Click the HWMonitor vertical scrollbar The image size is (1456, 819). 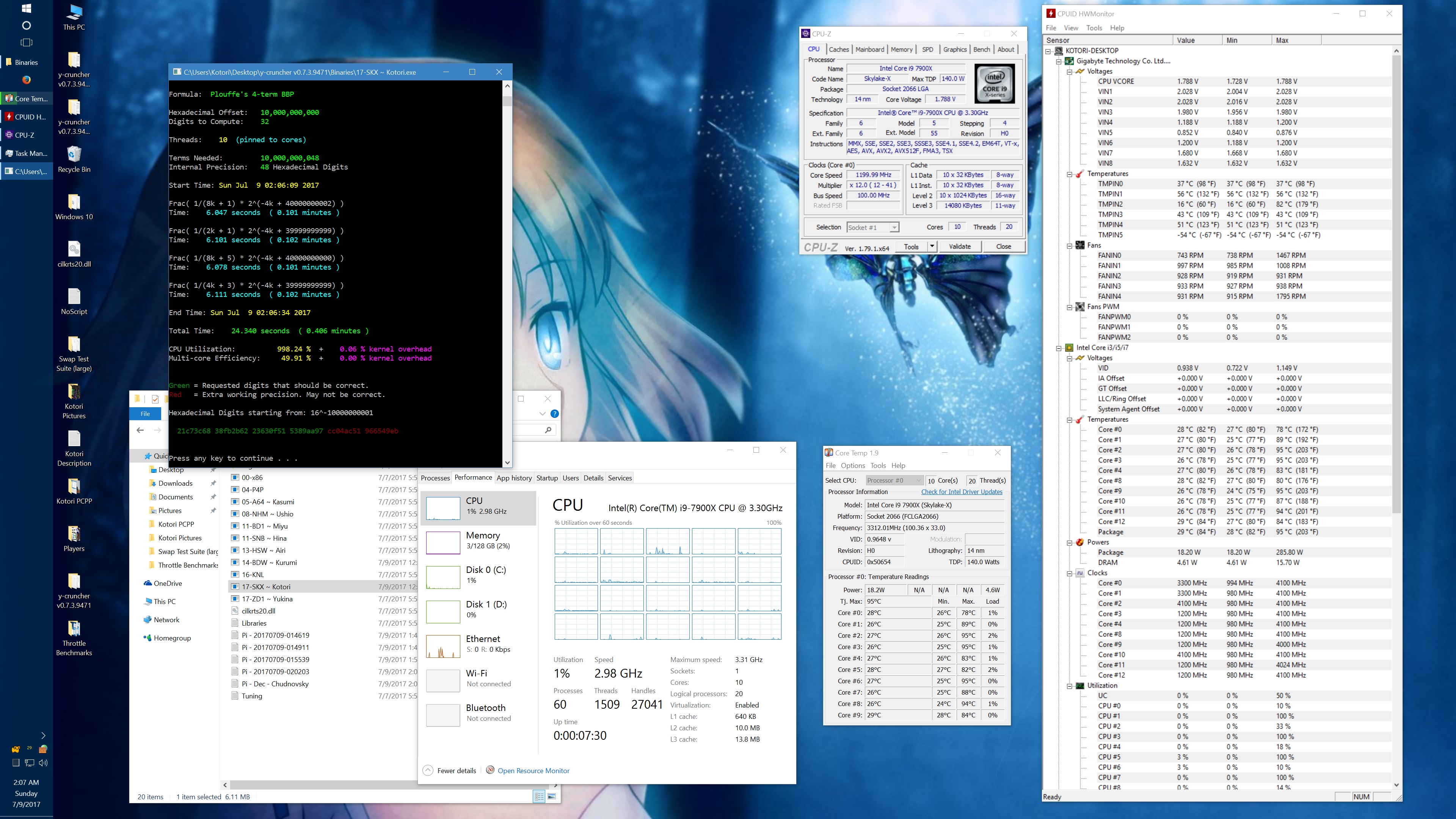point(1396,282)
